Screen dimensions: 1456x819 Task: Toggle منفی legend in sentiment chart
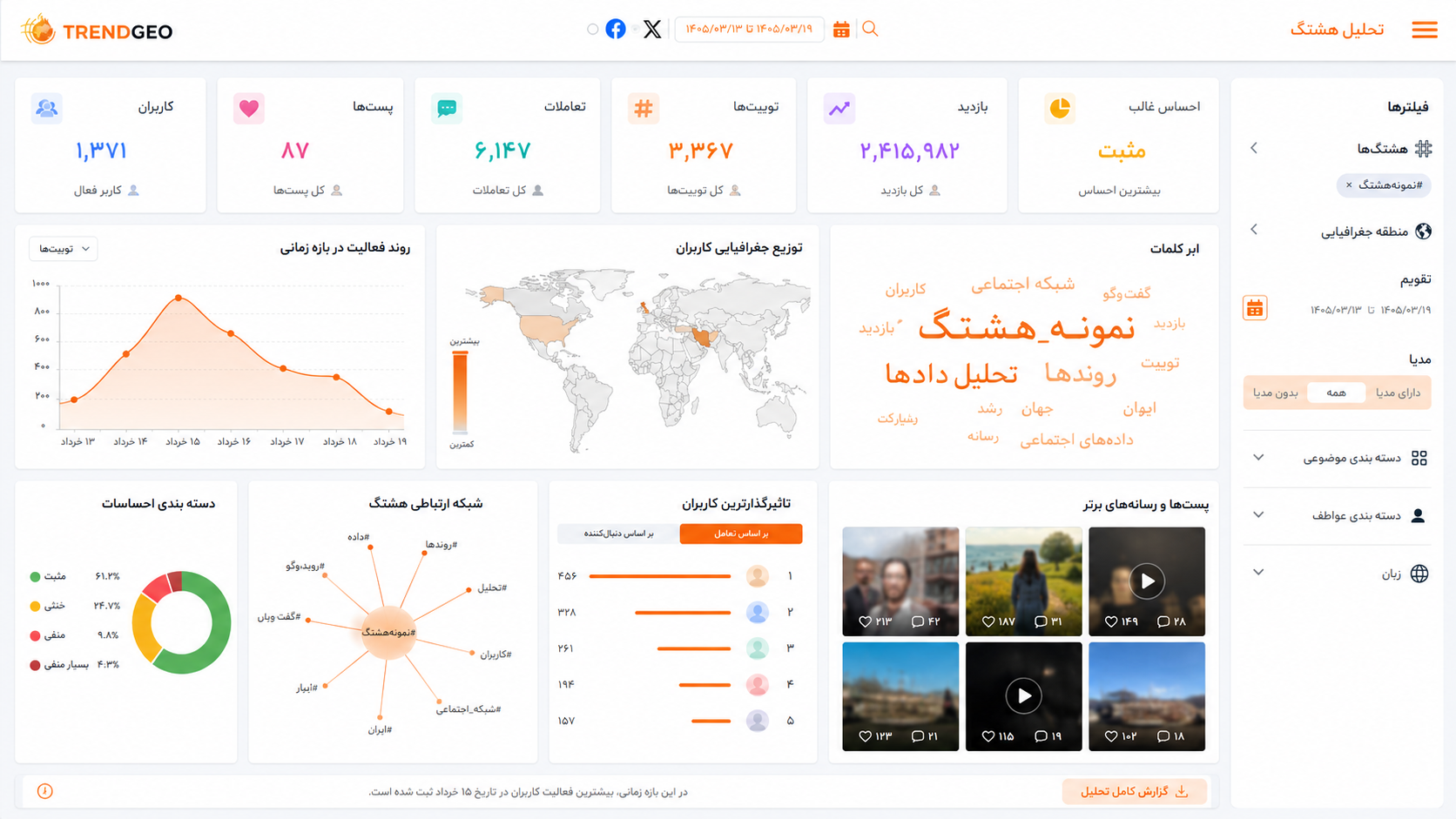(x=48, y=635)
